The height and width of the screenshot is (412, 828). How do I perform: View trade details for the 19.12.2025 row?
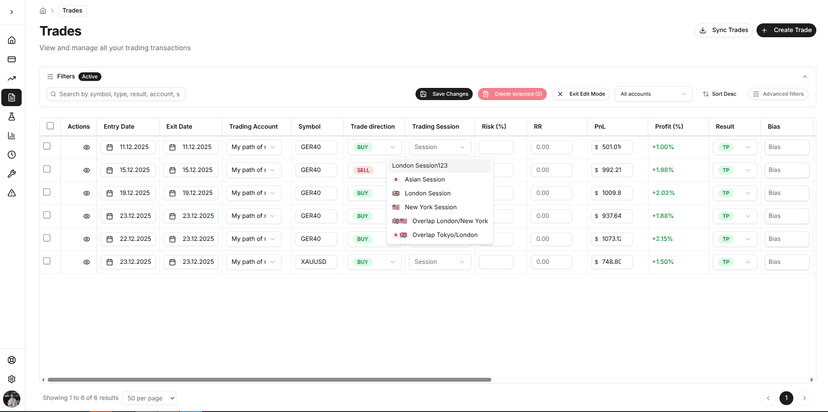tap(87, 193)
